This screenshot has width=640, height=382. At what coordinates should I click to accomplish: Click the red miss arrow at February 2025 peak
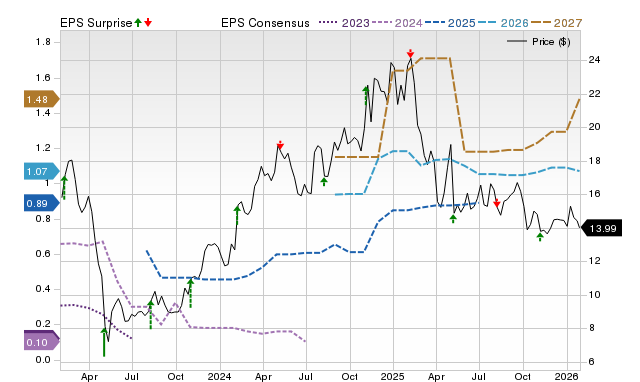tap(410, 53)
